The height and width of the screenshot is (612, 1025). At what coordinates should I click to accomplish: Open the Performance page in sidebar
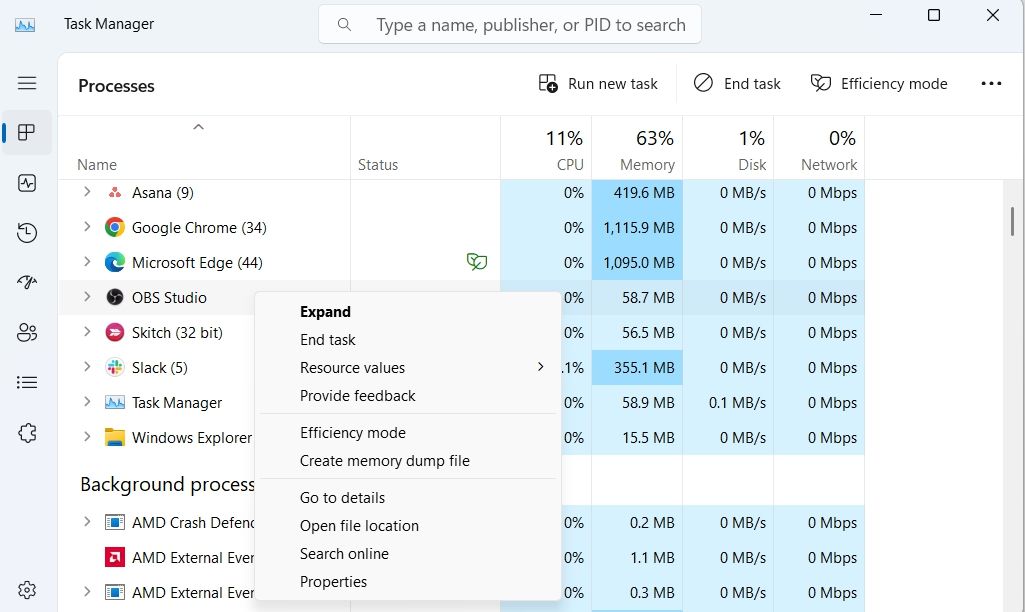coord(27,183)
